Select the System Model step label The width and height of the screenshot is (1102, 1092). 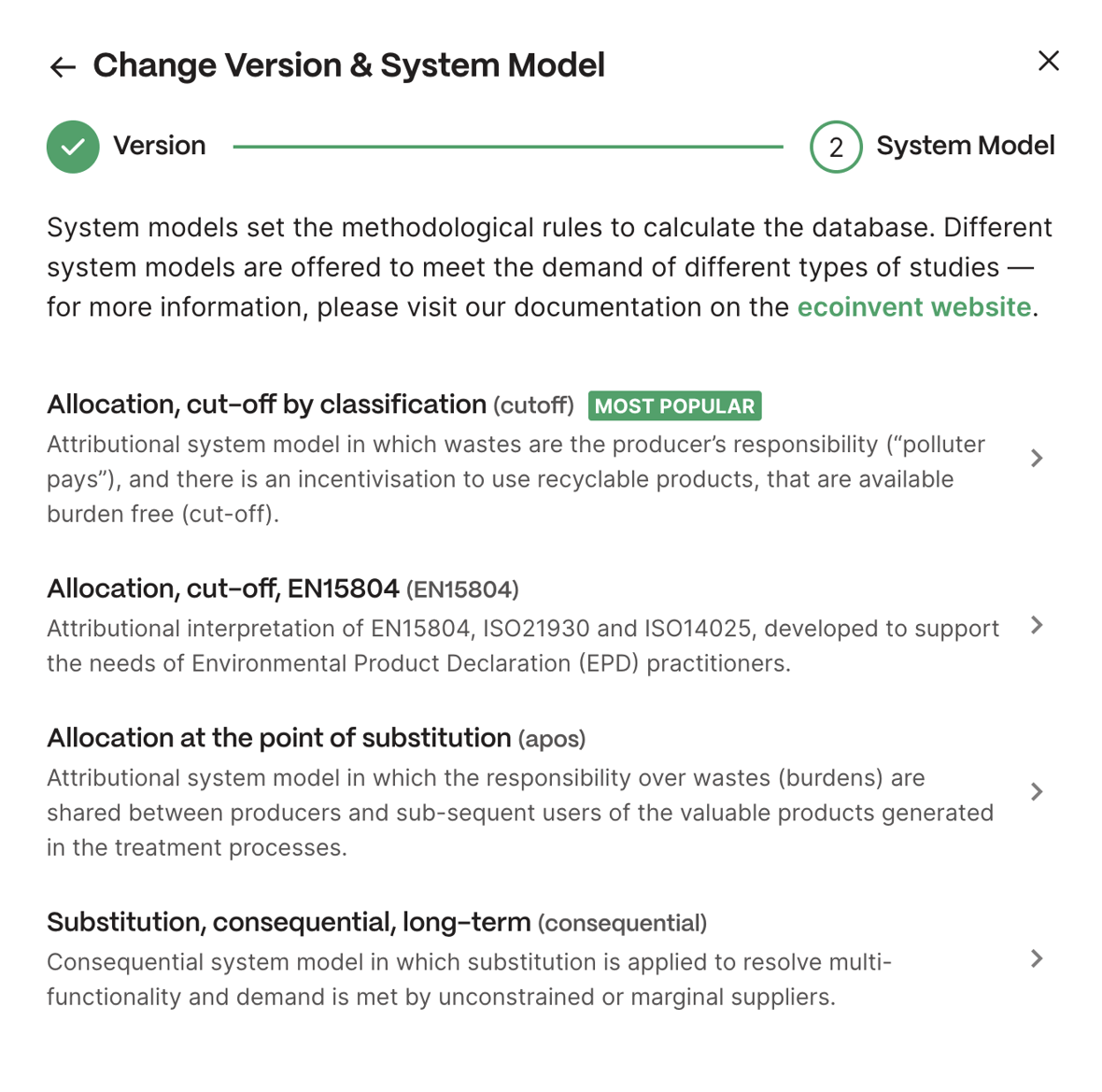pyautogui.click(x=965, y=146)
